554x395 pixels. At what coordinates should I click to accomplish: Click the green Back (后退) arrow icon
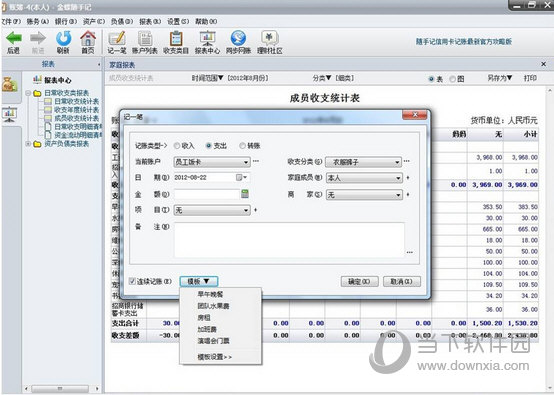14,38
